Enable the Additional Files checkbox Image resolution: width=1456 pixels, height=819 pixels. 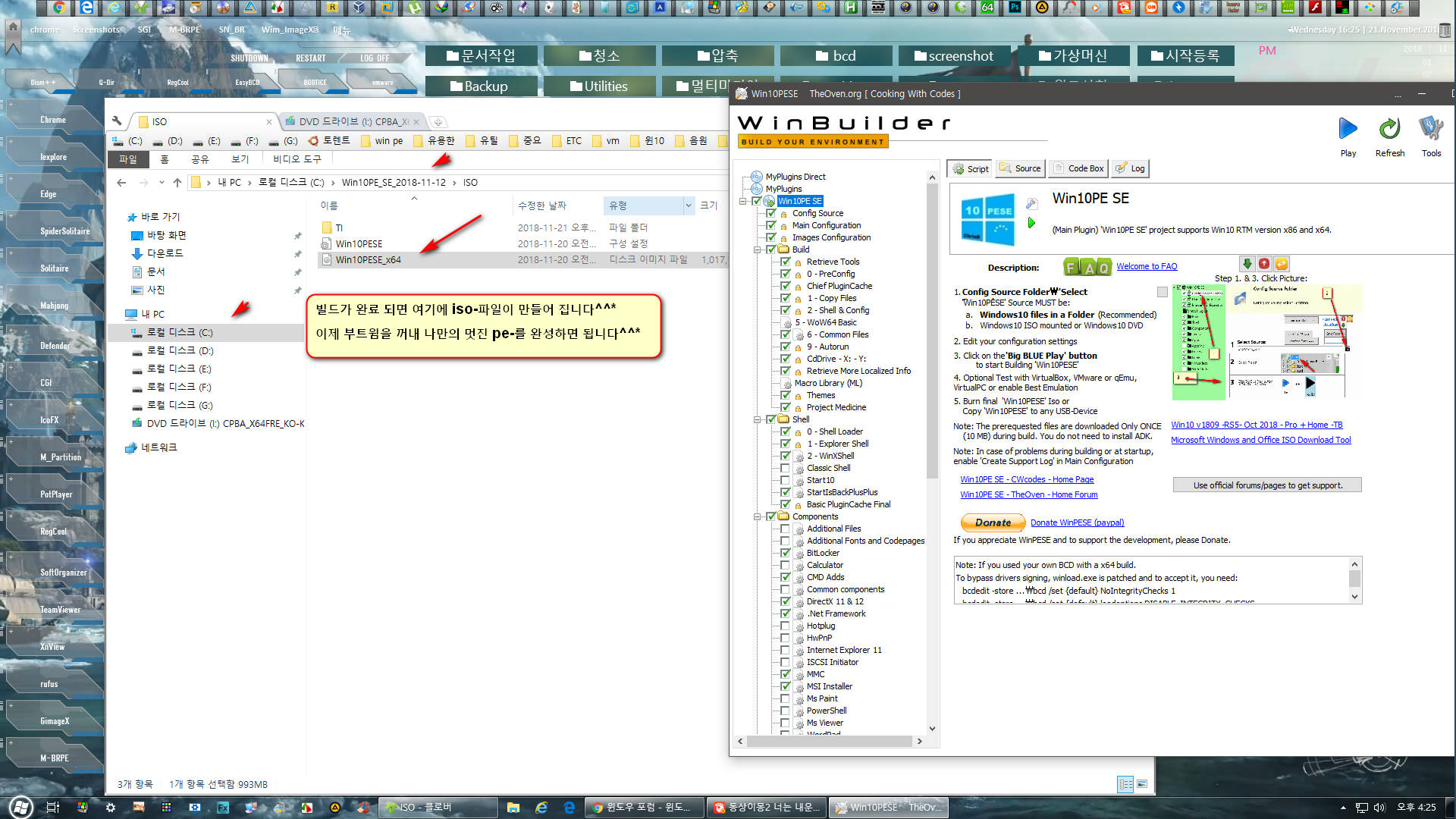(786, 529)
